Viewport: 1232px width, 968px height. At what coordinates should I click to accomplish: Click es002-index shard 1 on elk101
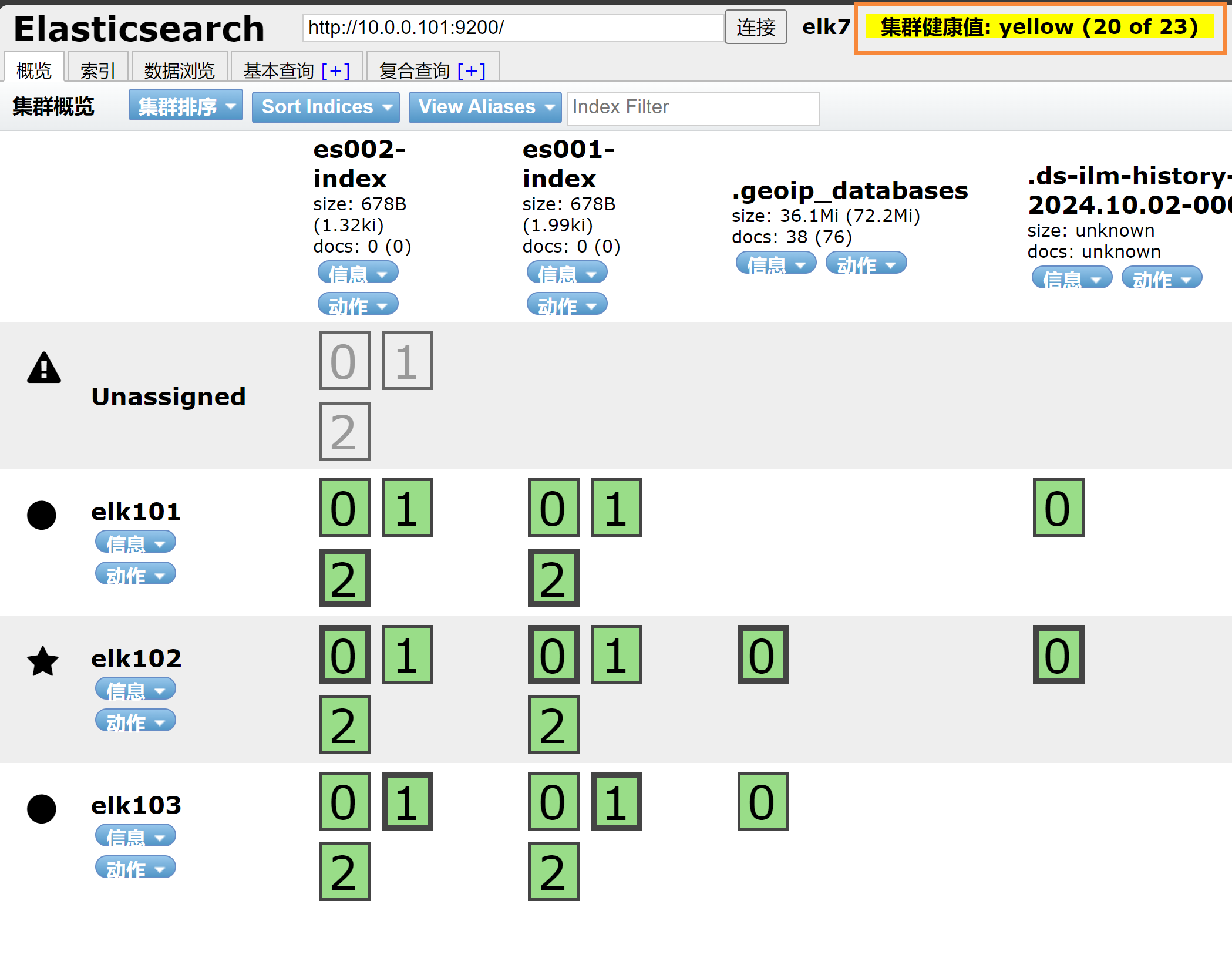tap(408, 507)
